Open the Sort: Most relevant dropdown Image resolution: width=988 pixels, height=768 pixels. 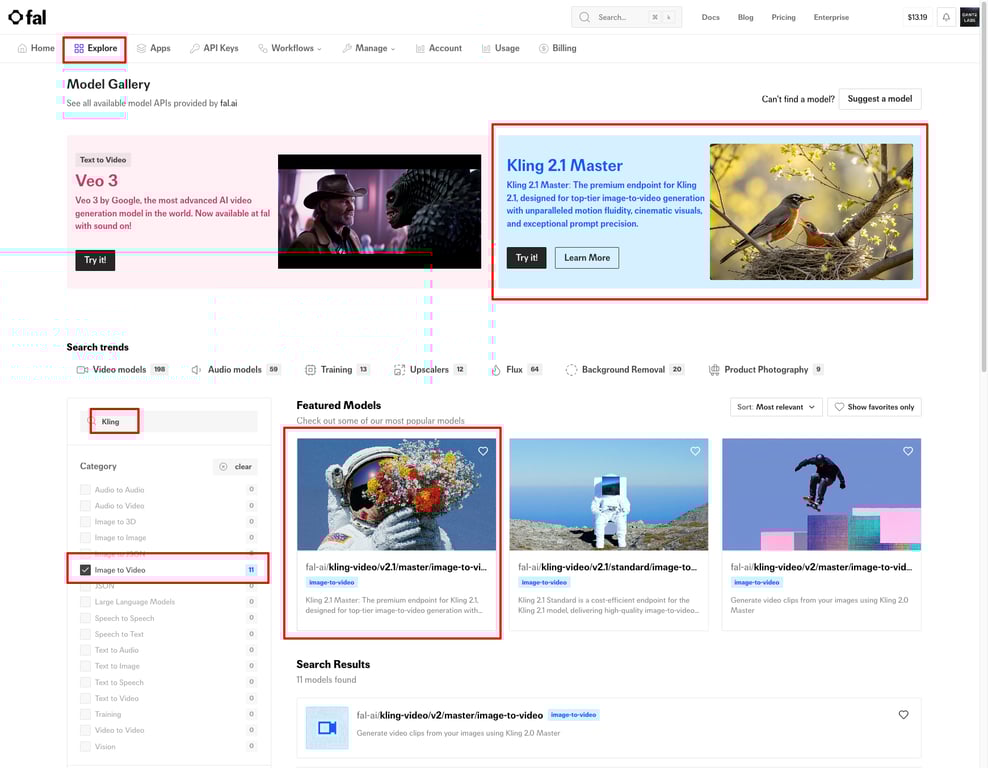776,407
